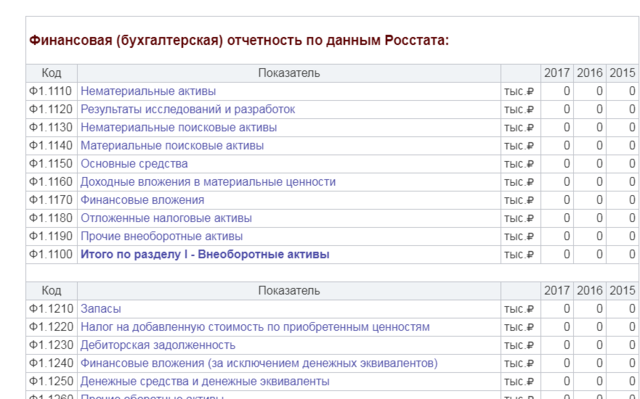Select code cell Ф1.1250
The height and width of the screenshot is (399, 640).
click(x=51, y=381)
